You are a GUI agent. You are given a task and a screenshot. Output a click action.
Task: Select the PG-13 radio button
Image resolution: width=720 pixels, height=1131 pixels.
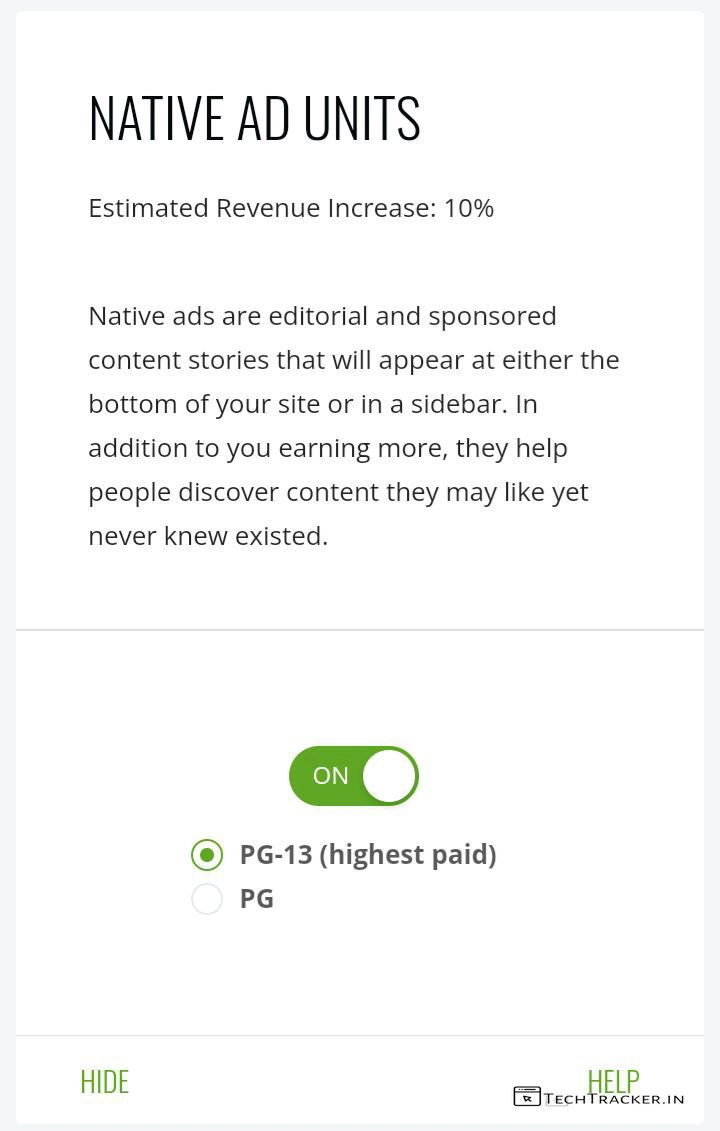pos(207,855)
